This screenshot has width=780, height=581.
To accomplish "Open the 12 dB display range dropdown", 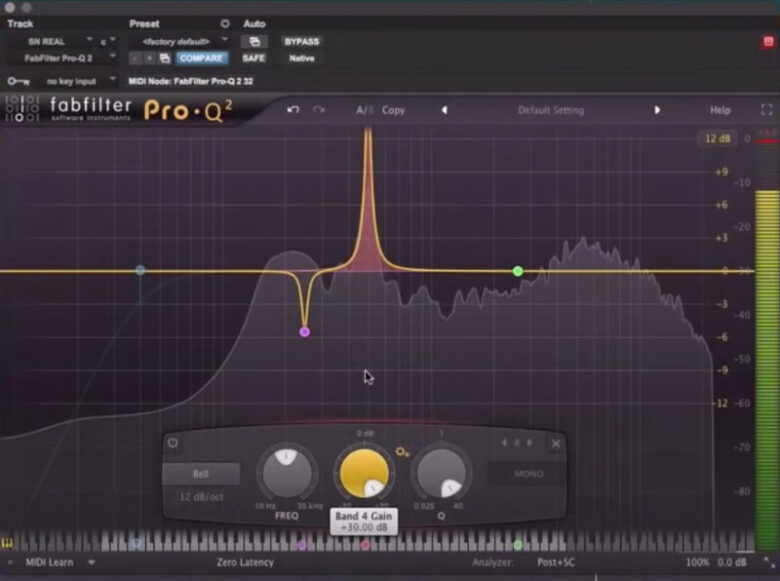I will [x=717, y=138].
